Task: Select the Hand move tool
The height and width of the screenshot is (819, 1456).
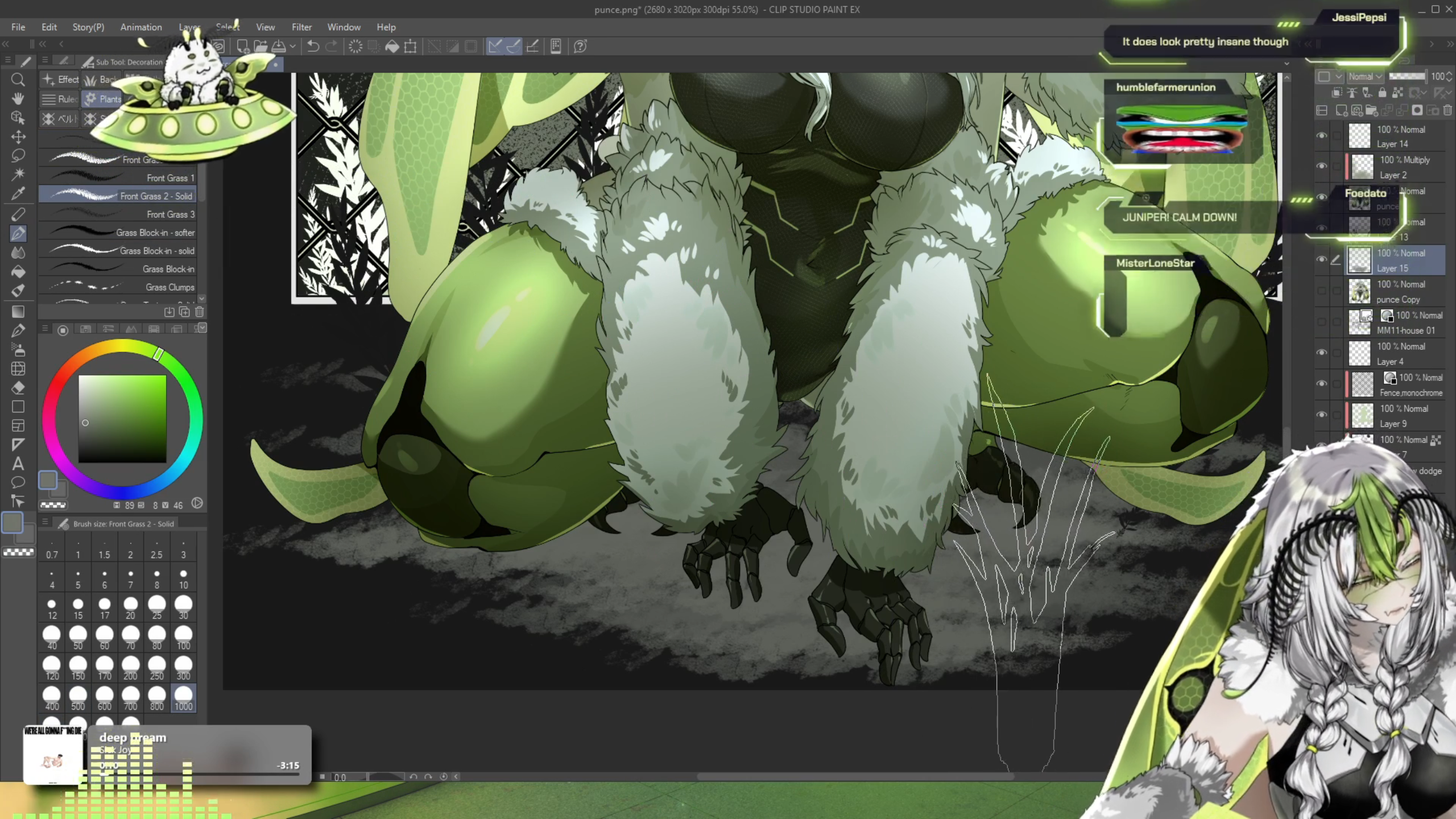Action: pyautogui.click(x=18, y=98)
